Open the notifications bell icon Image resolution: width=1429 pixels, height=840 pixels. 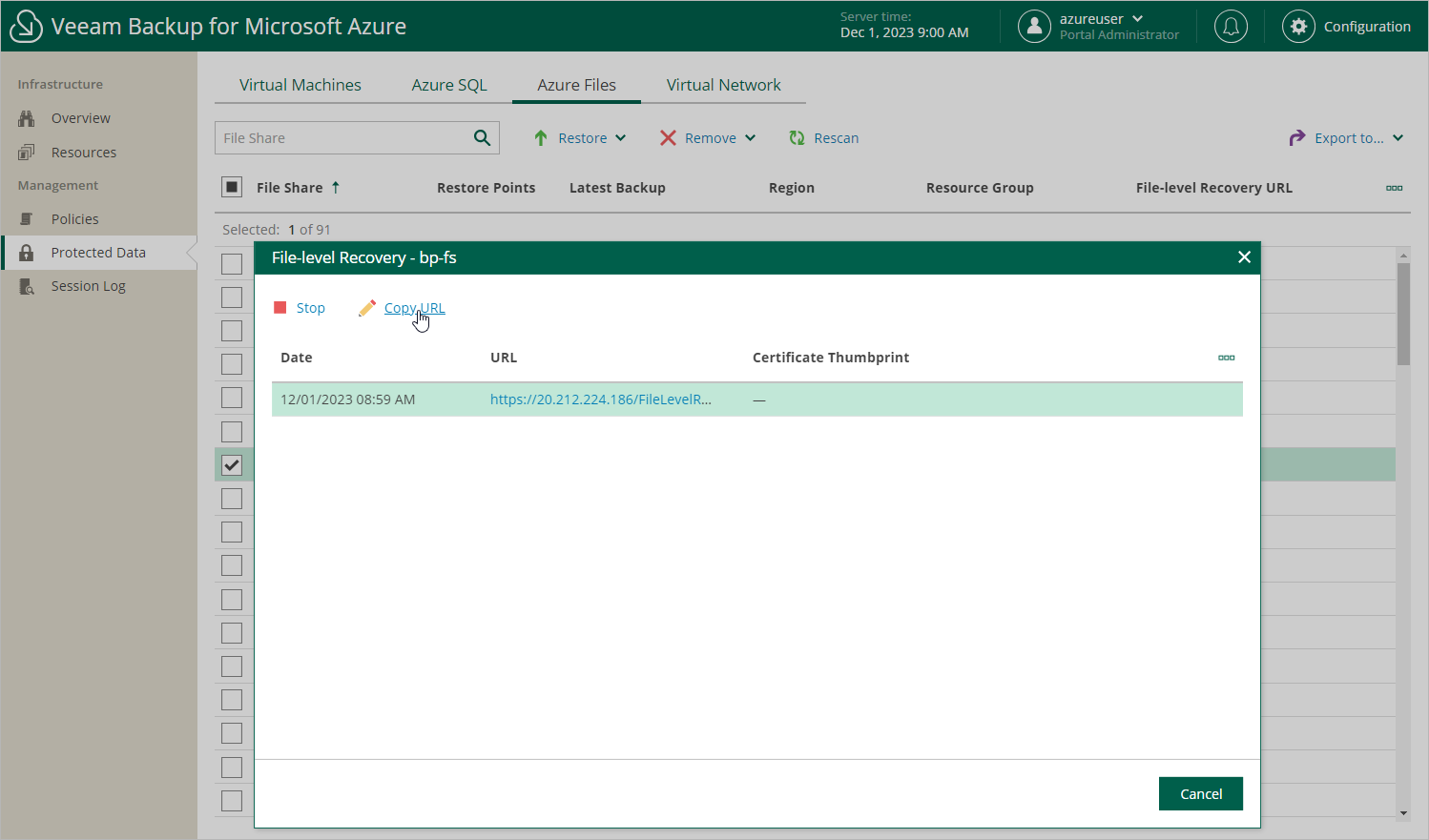click(1231, 27)
